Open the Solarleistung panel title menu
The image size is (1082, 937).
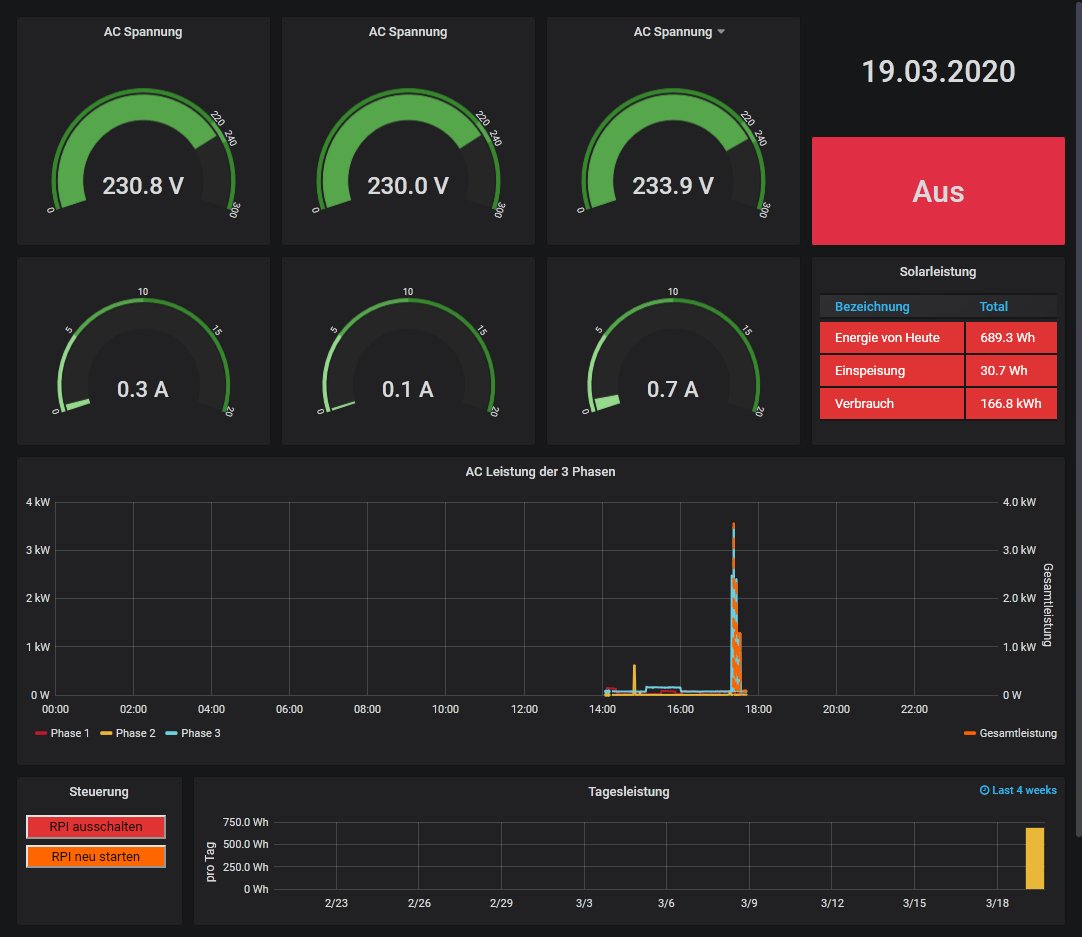(937, 271)
